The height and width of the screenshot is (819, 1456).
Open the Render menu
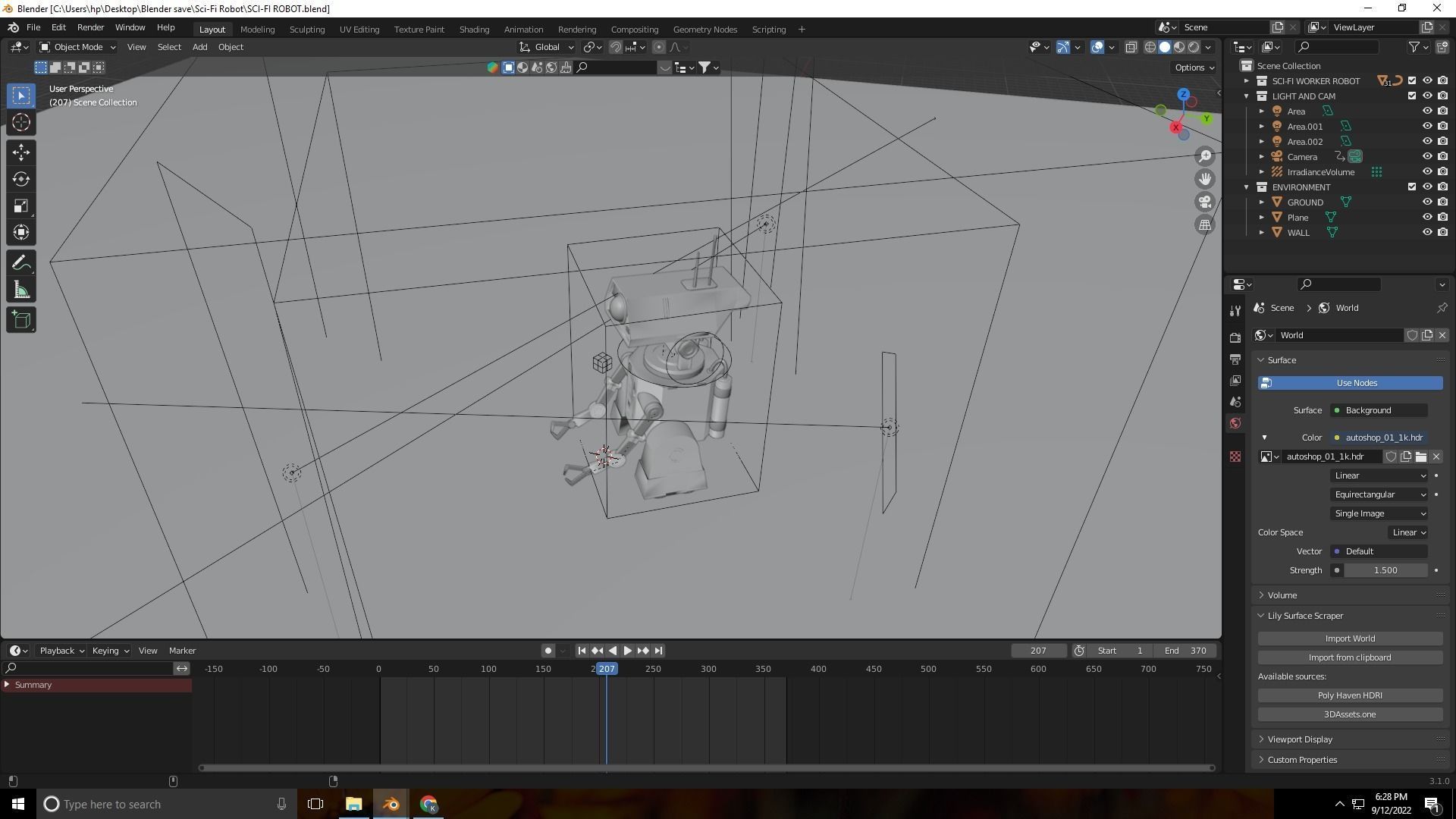(x=90, y=27)
